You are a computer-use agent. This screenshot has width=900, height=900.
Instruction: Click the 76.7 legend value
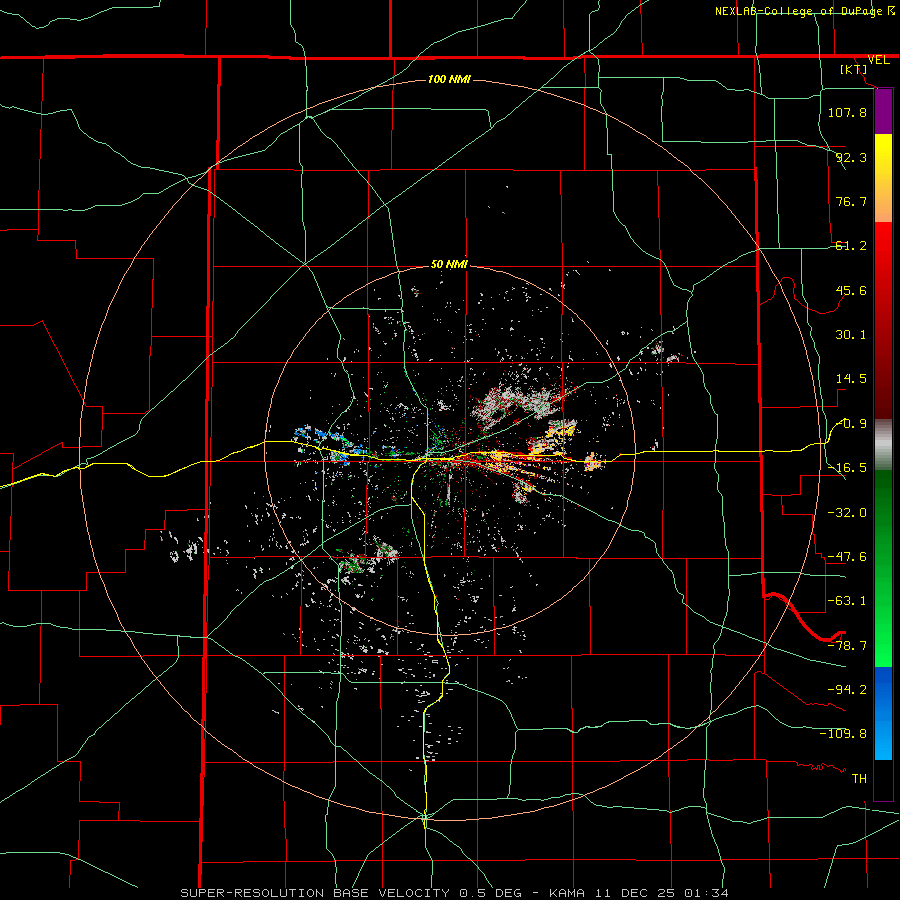point(851,201)
